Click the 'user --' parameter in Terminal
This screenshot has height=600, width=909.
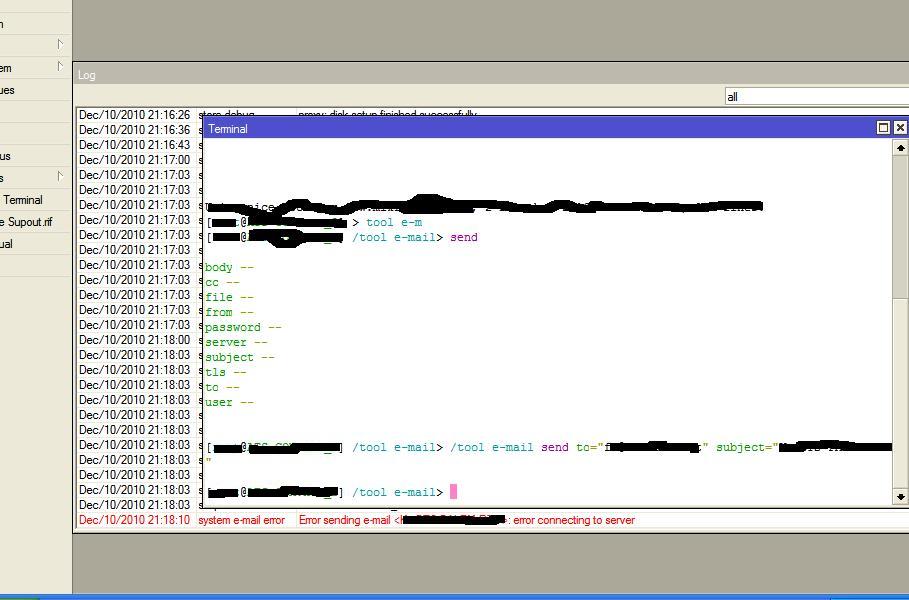(x=229, y=402)
